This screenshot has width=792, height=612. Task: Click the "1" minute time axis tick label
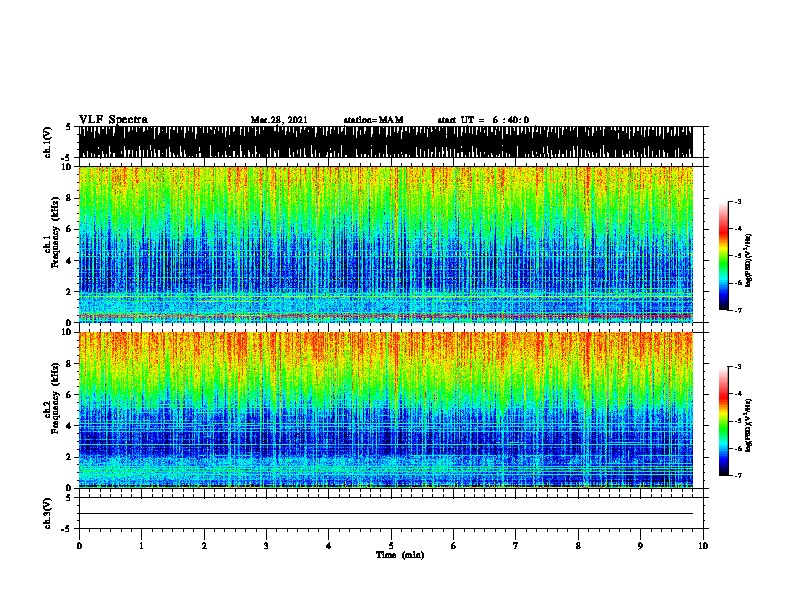(141, 546)
